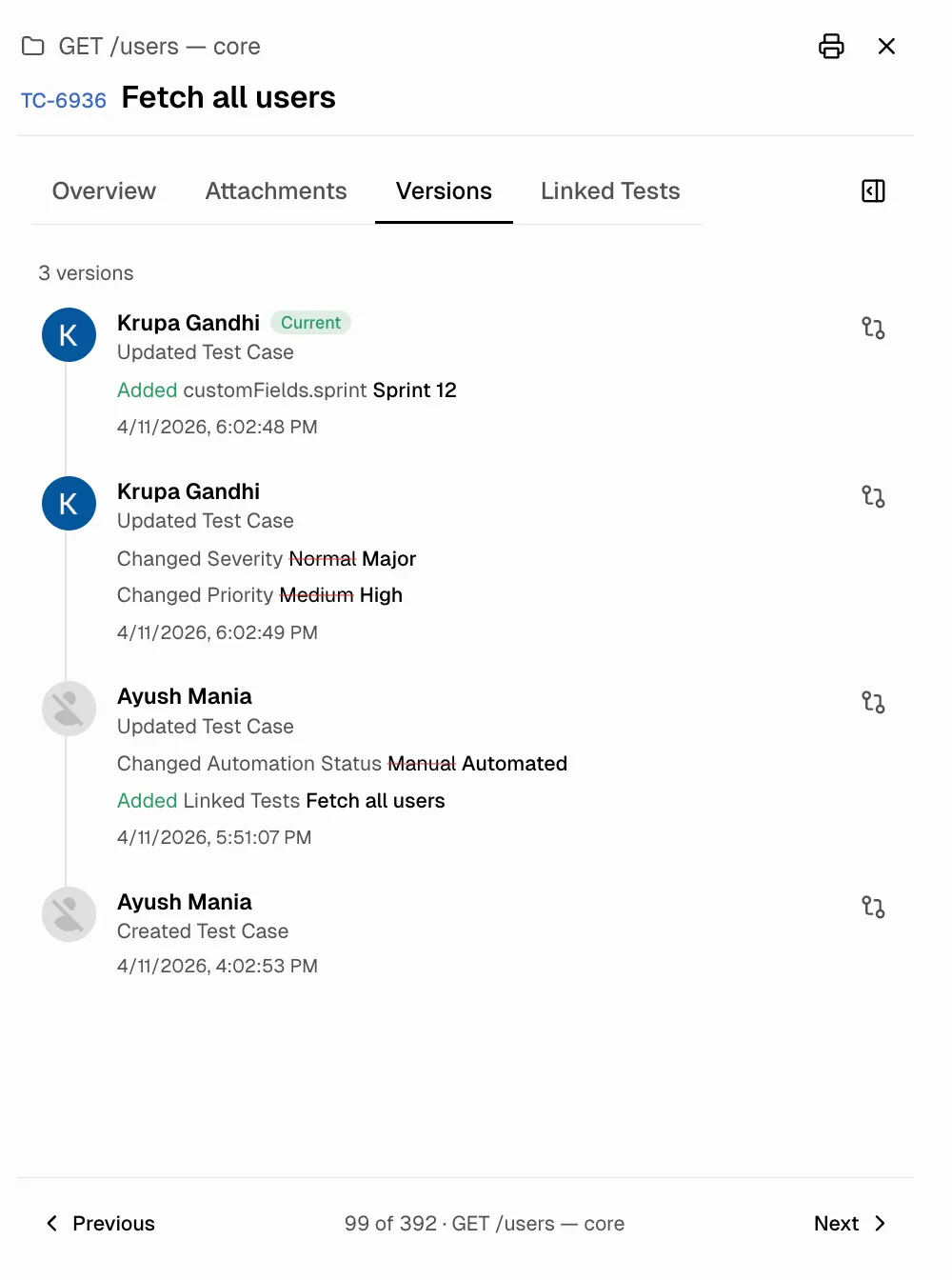This screenshot has height=1280, width=952.
Task: Open compare icon for Severity change version
Action: pyautogui.click(x=873, y=497)
